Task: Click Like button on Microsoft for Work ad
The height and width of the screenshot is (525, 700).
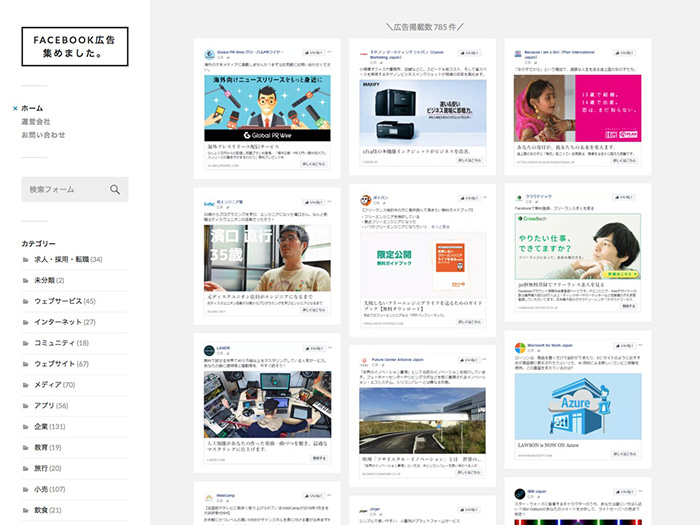Action: tap(625, 346)
